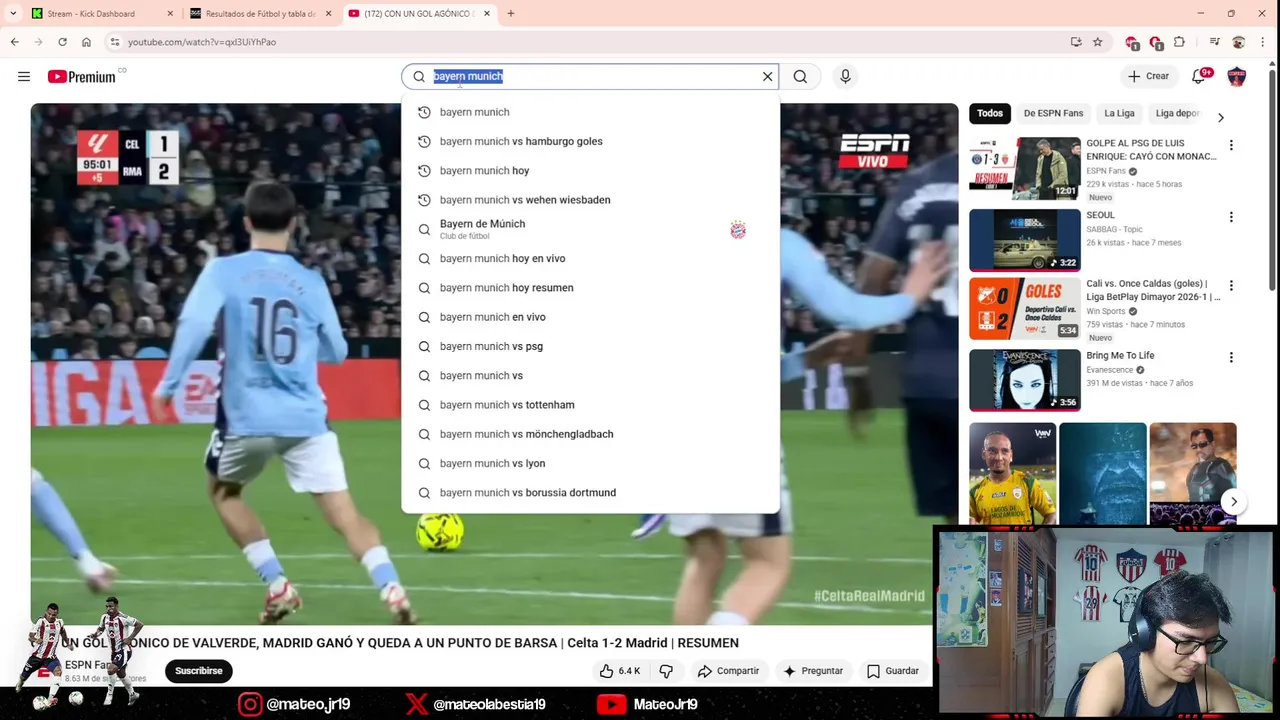This screenshot has height=720, width=1280.
Task: Select the La Liga filter chip
Action: [x=1119, y=113]
